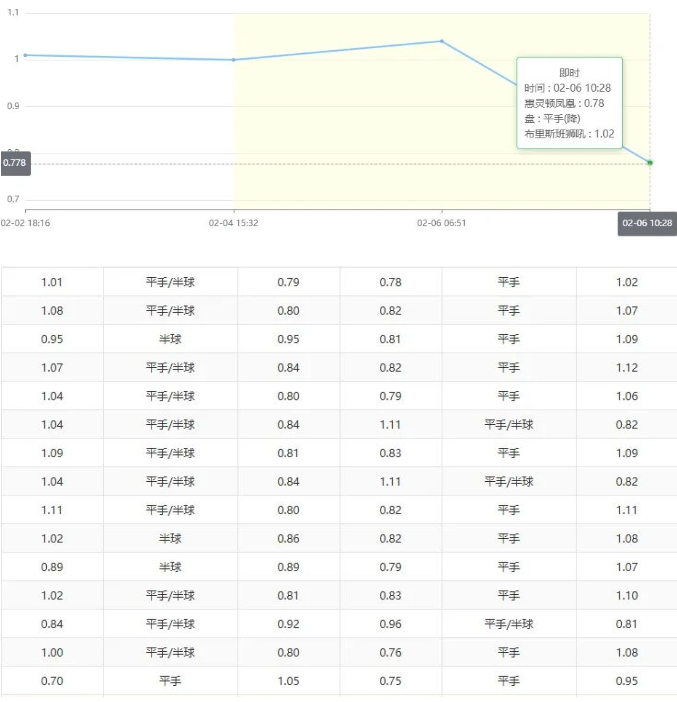Click the 1.12 value in the table
This screenshot has width=677, height=702.
(x=627, y=367)
